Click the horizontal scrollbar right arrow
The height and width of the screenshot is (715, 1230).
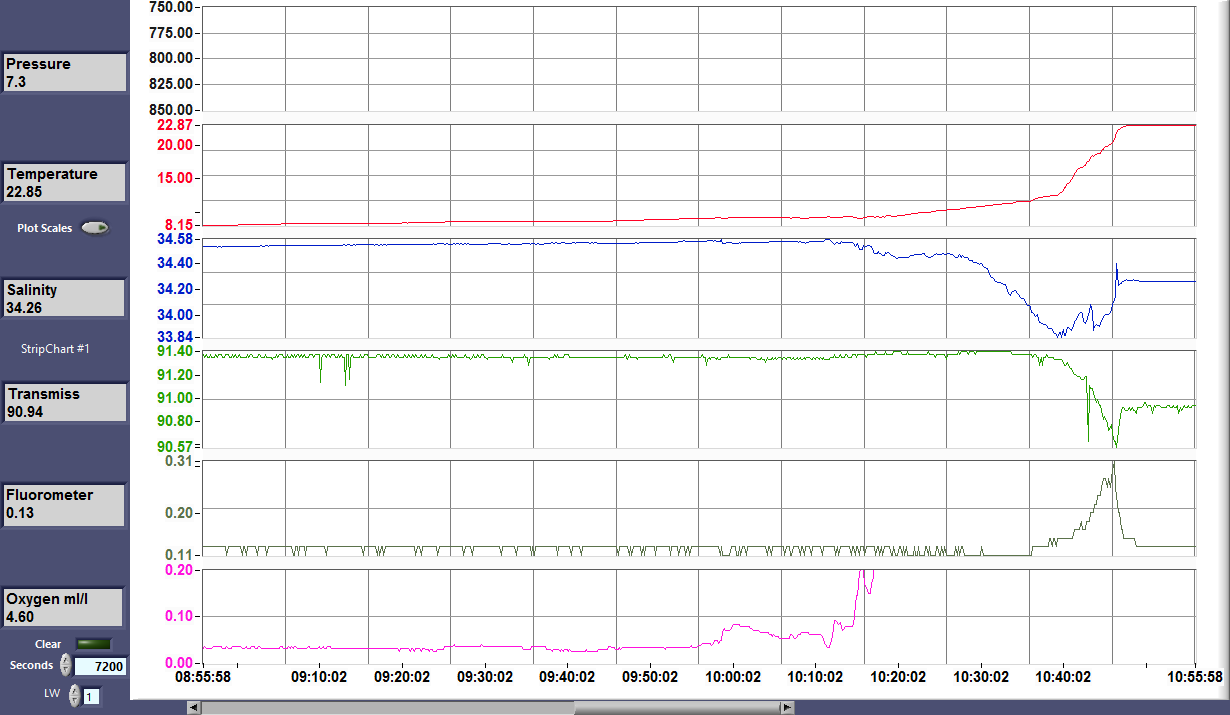point(788,707)
